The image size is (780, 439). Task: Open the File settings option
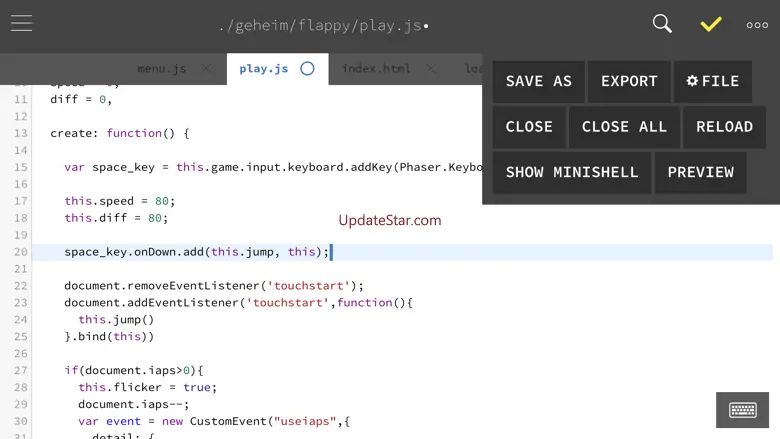(x=712, y=81)
